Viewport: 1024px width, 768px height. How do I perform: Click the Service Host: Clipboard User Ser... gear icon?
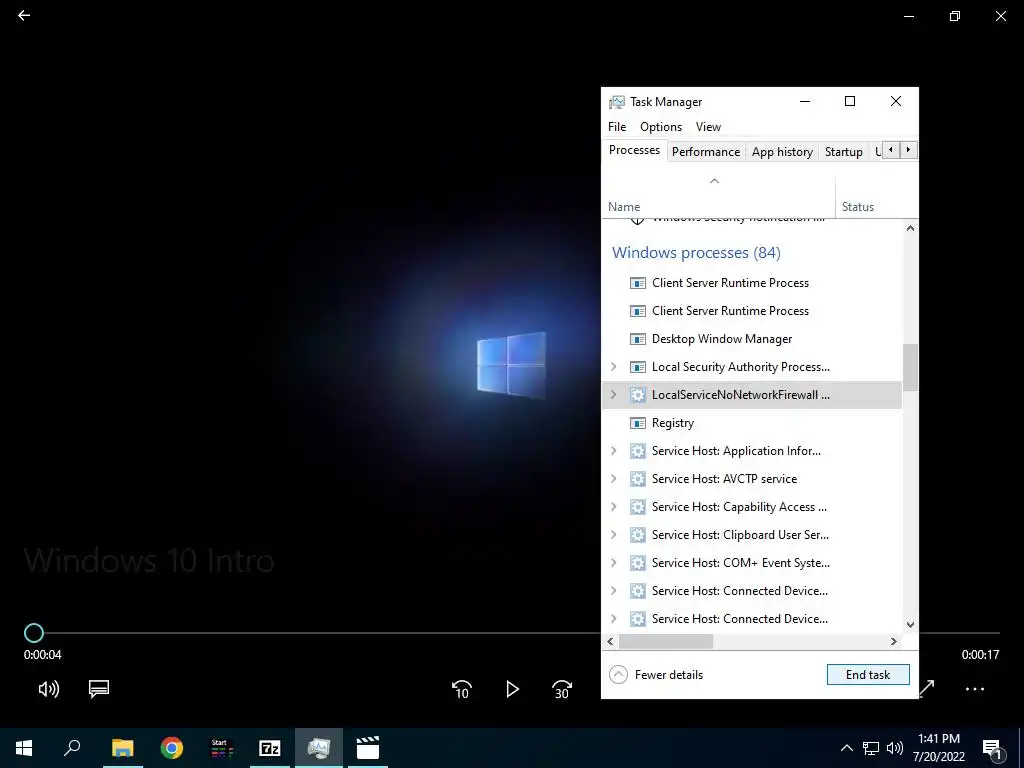637,536
